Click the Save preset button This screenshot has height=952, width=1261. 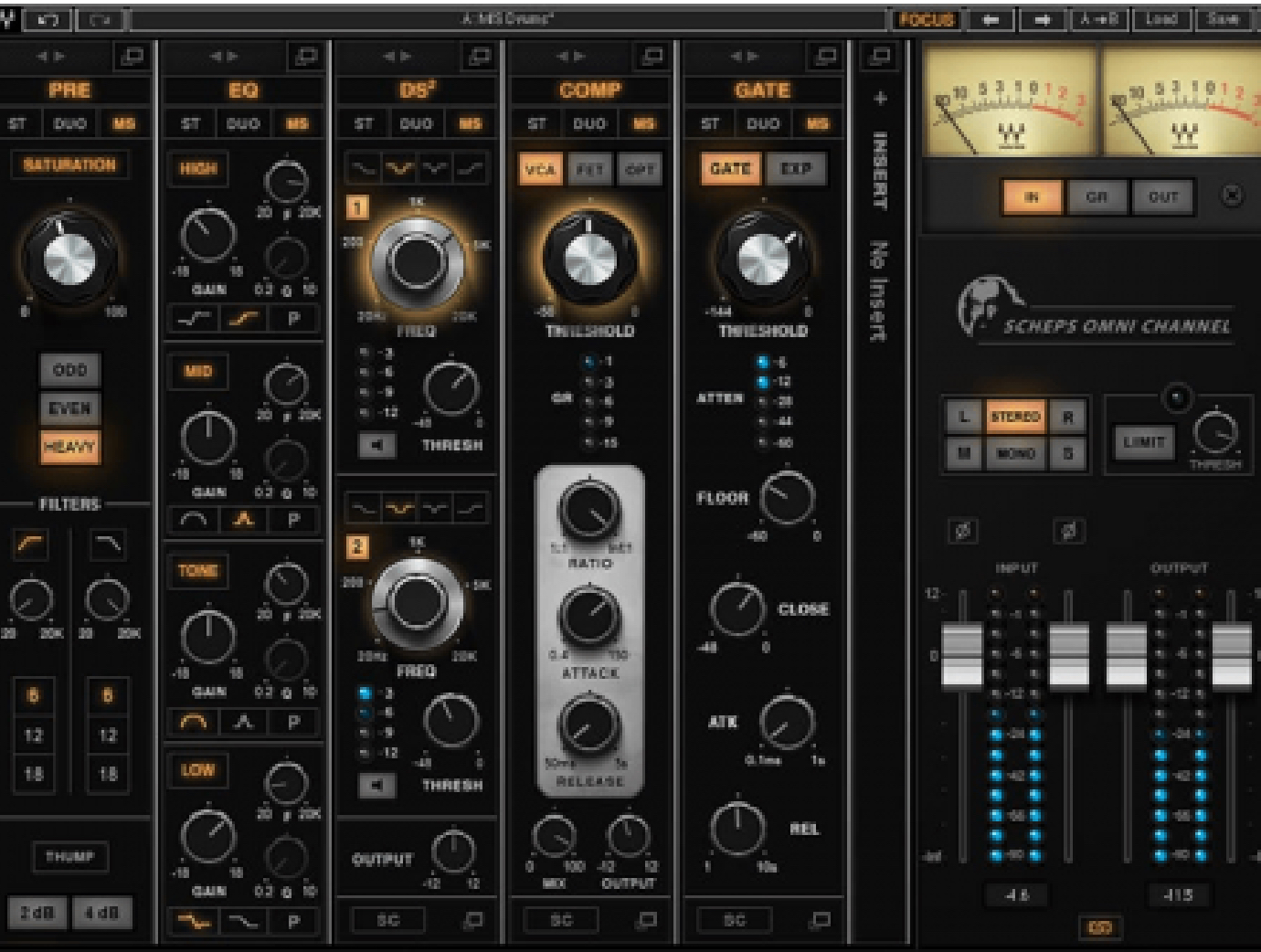[1222, 19]
